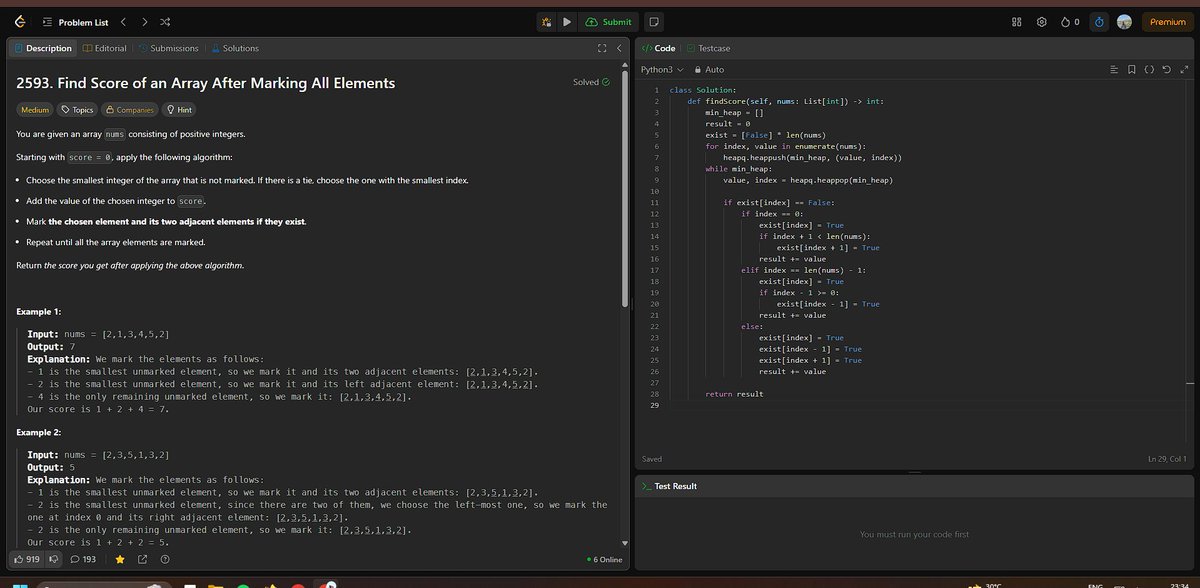The image size is (1200, 588).
Task: Collapse the description panel chevron
Action: [619, 48]
